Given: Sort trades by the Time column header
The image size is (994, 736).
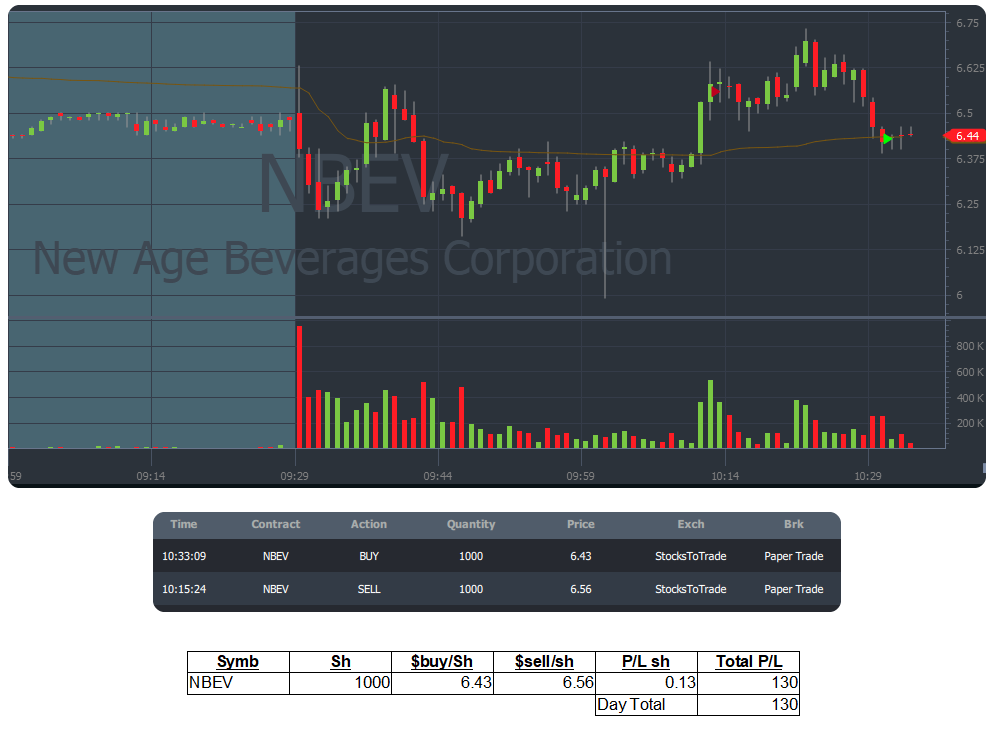Looking at the screenshot, I should coord(184,524).
